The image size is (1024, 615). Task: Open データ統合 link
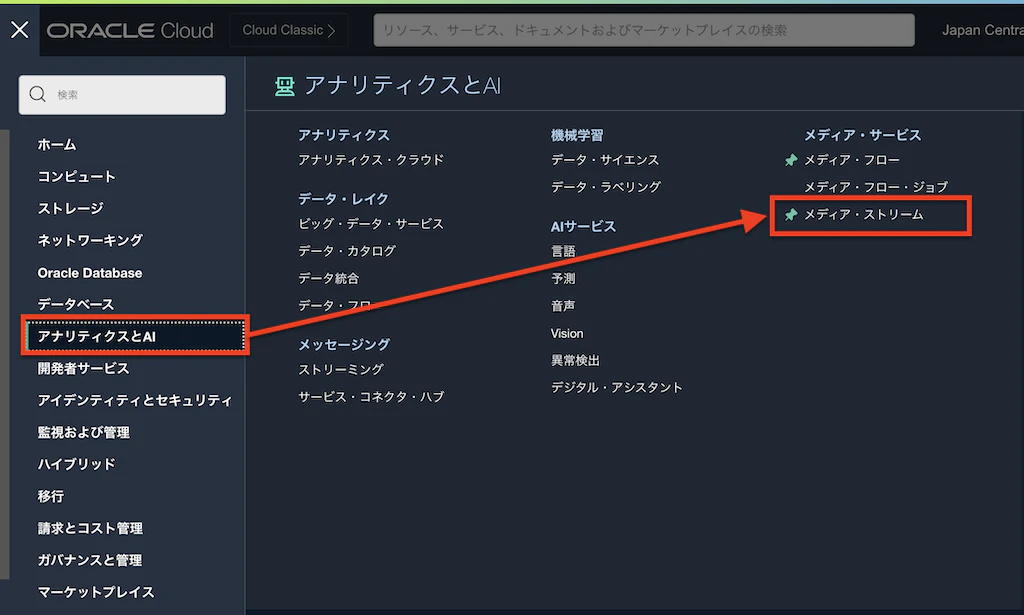(x=328, y=278)
